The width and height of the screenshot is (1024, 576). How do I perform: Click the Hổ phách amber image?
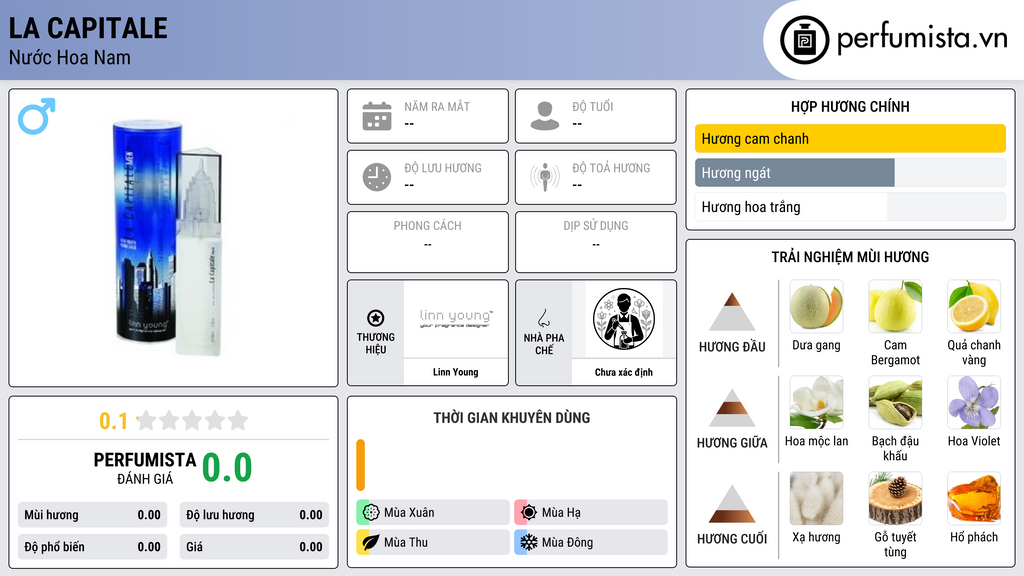[974, 498]
